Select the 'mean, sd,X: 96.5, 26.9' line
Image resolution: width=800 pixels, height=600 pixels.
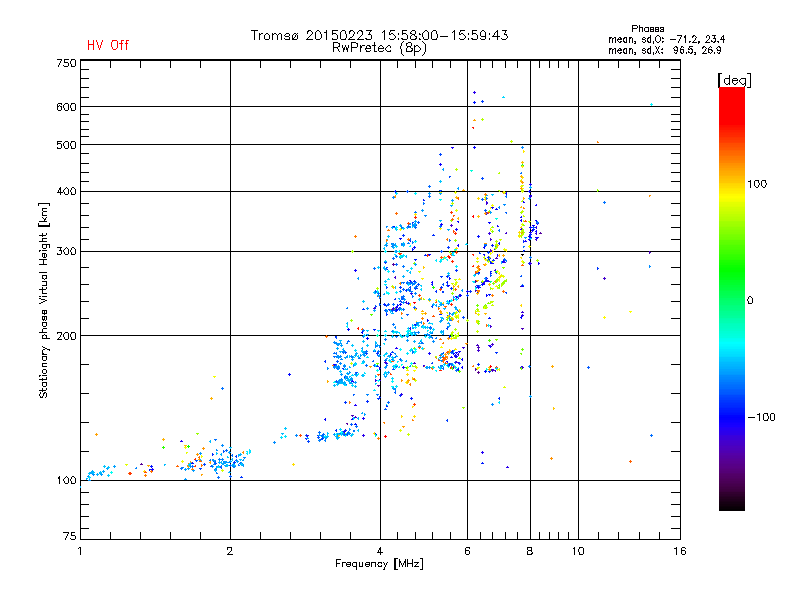point(664,50)
